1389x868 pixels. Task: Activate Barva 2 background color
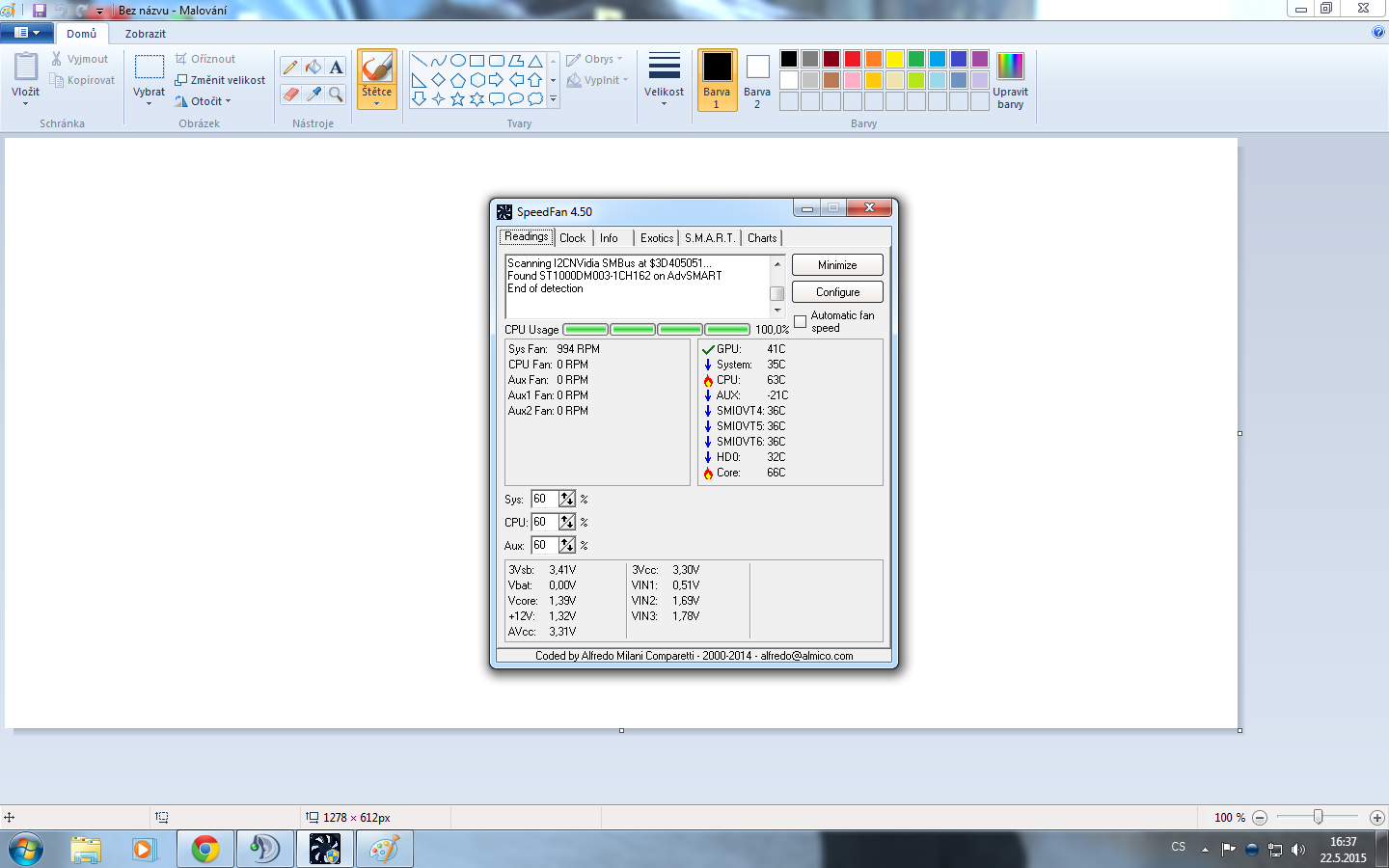757,80
